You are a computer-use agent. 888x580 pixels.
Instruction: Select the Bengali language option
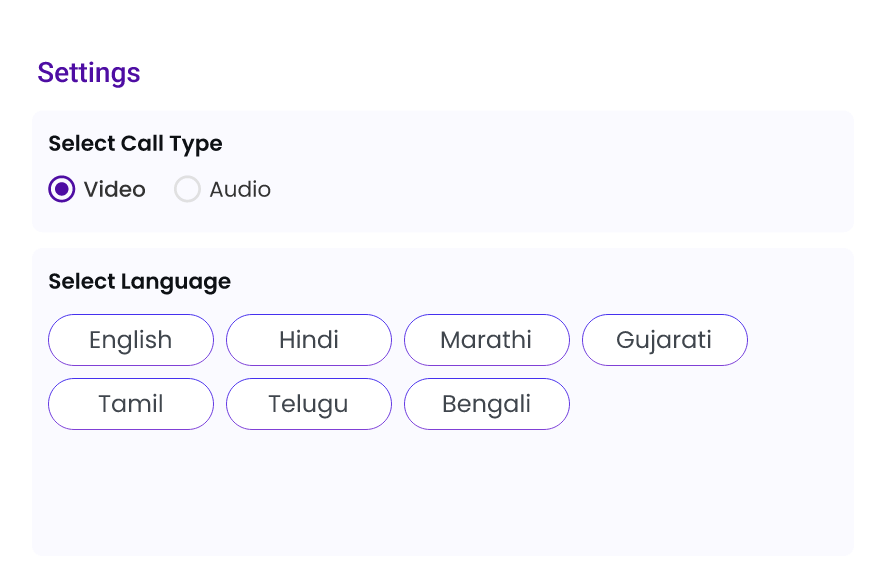tap(487, 404)
